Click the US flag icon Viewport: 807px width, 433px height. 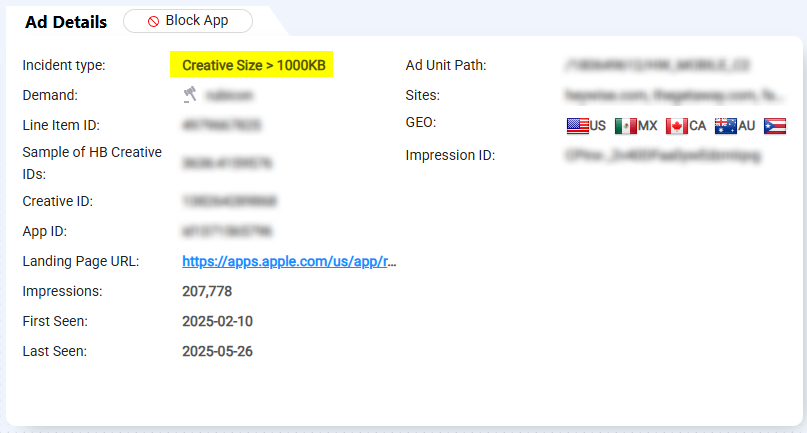click(577, 126)
